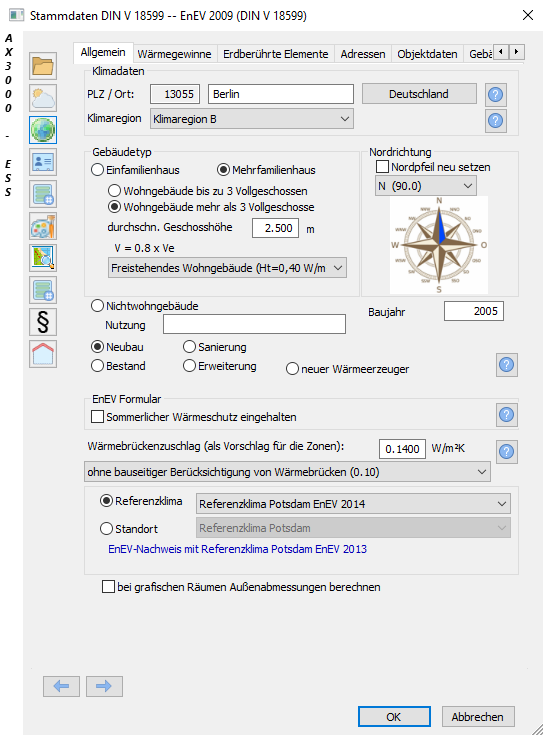
Task: Click the blue EnEV-Nachweis mit Referenzklima text
Action: click(238, 549)
